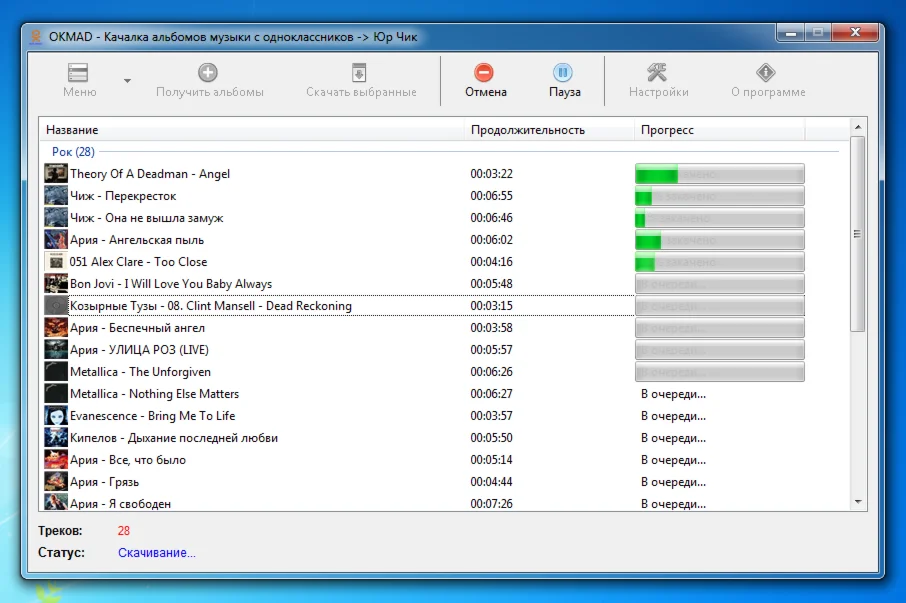The width and height of the screenshot is (906, 603).
Task: Click the Скачать выбранные download icon
Action: (x=360, y=73)
